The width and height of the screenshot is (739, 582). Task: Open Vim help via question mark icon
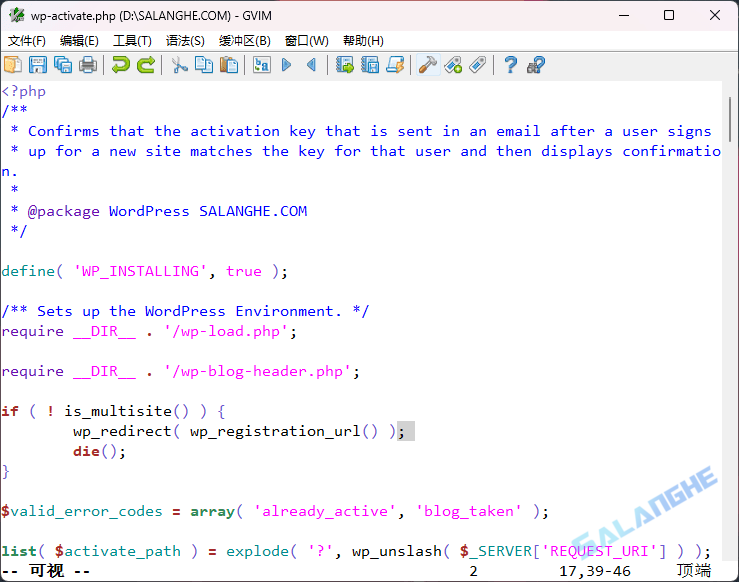pos(511,65)
